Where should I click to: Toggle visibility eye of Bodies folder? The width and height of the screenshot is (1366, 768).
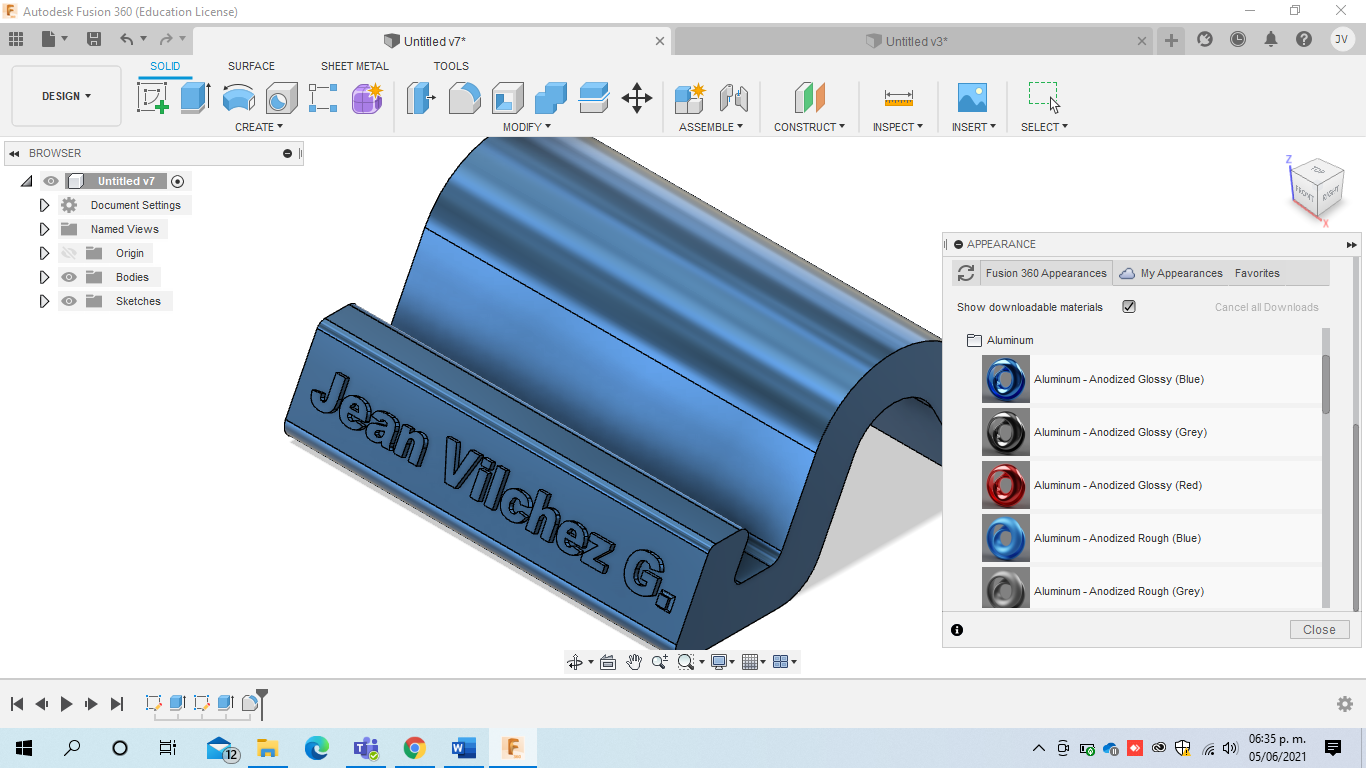click(x=69, y=277)
